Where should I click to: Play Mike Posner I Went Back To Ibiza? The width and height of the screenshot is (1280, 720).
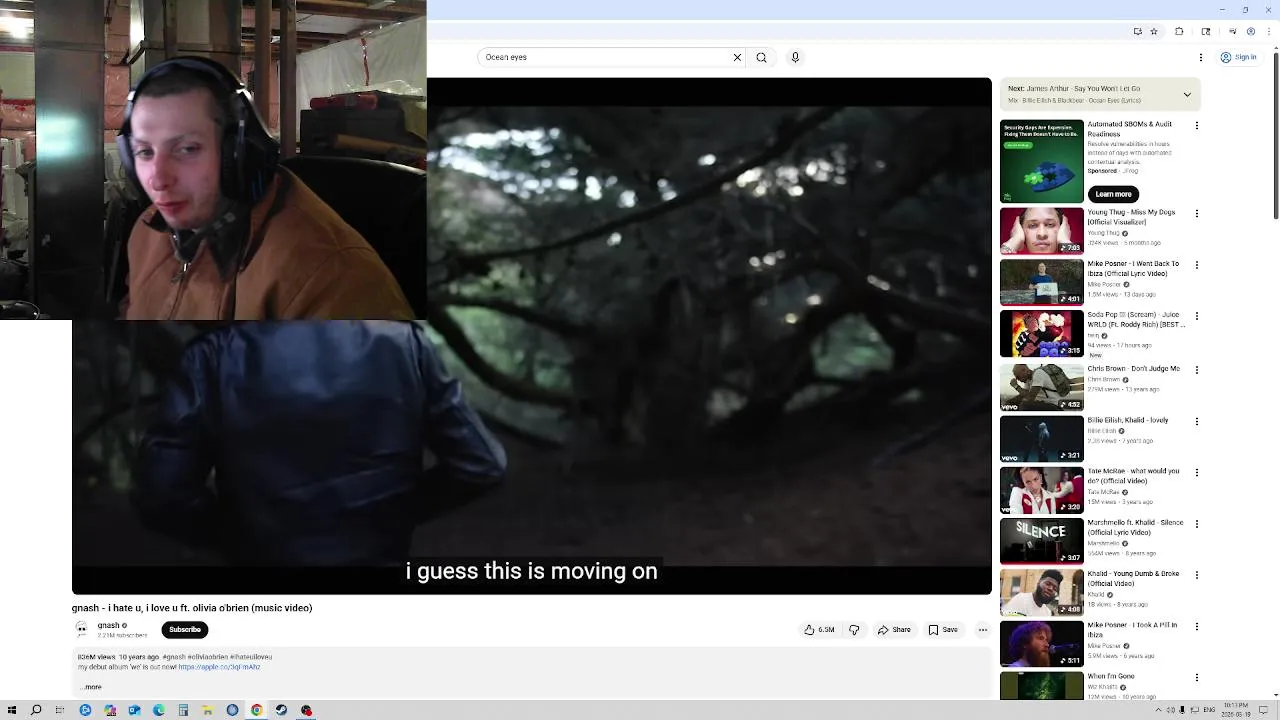[1042, 282]
